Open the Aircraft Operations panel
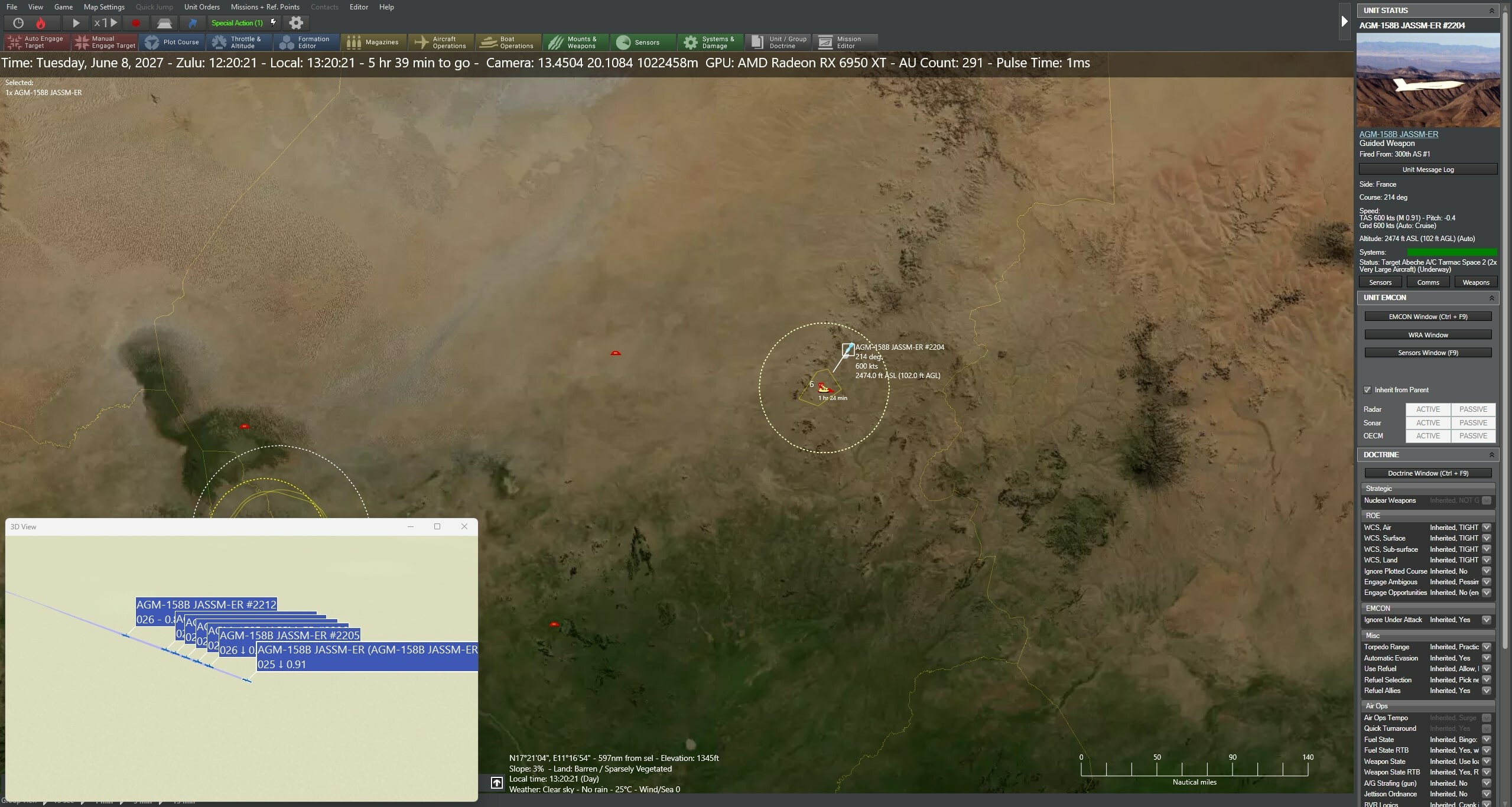The height and width of the screenshot is (807, 1512). 441,42
